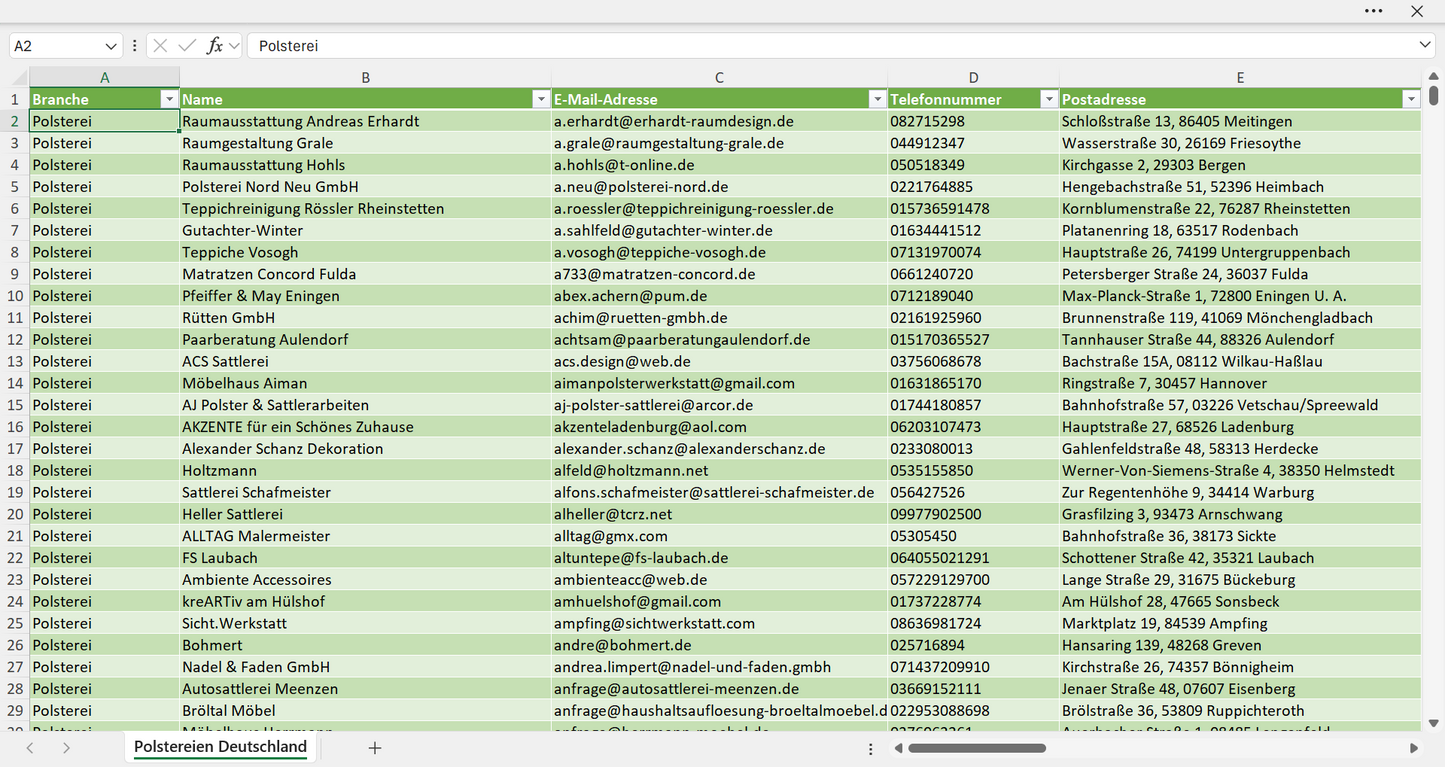1445x767 pixels.
Task: Add a new sheet with plus icon
Action: pyautogui.click(x=375, y=748)
